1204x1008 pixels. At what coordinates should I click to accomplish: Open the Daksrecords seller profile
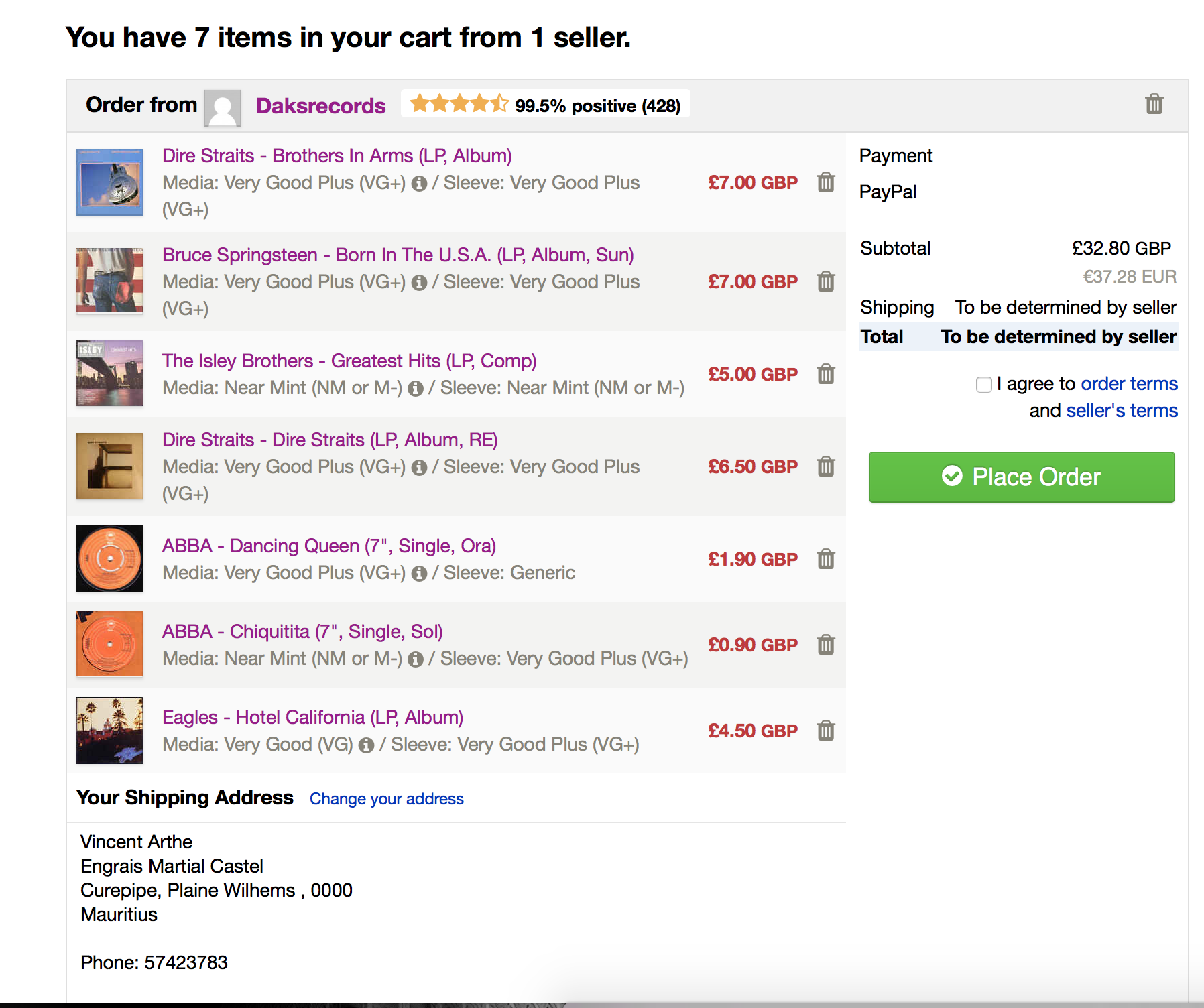[x=320, y=106]
